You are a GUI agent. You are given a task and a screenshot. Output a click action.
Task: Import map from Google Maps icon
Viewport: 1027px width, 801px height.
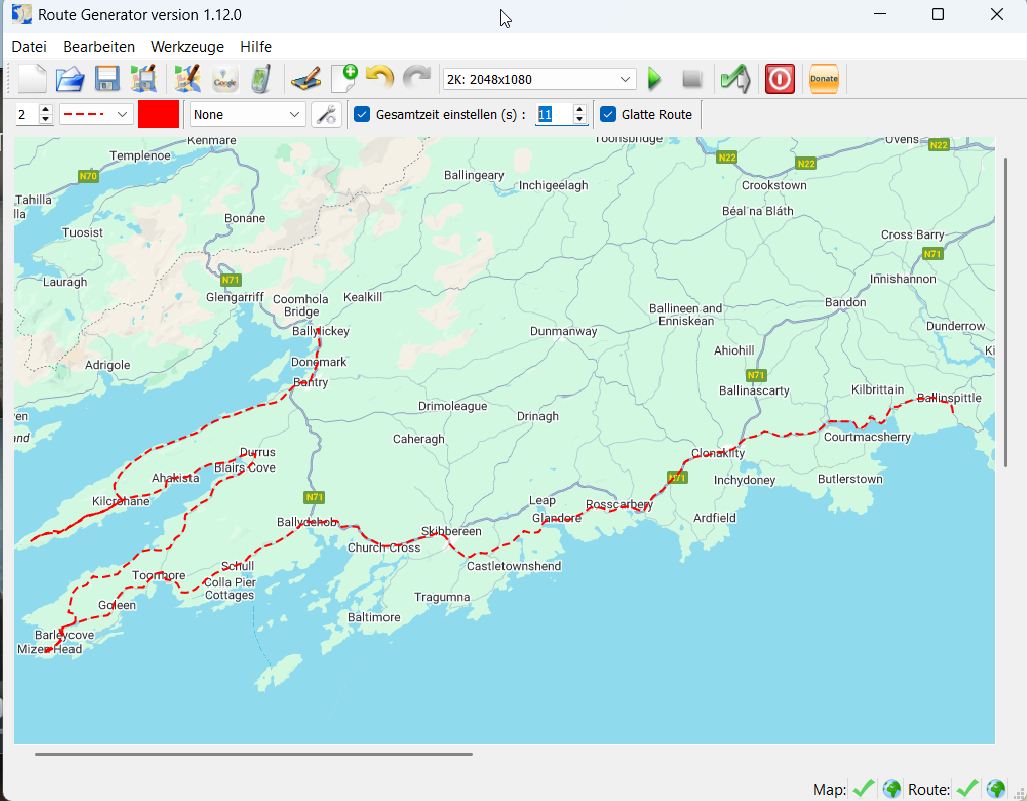(225, 79)
